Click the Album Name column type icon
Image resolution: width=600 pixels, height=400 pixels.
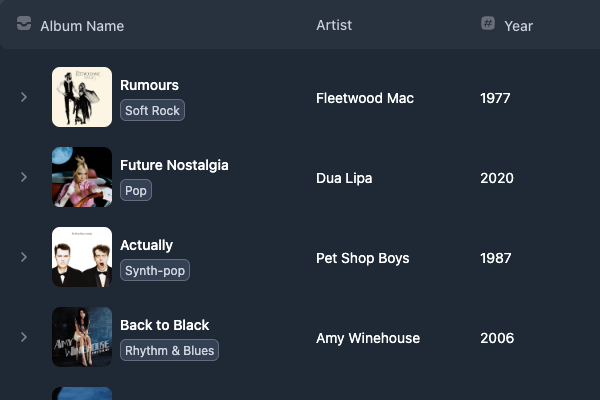24,23
